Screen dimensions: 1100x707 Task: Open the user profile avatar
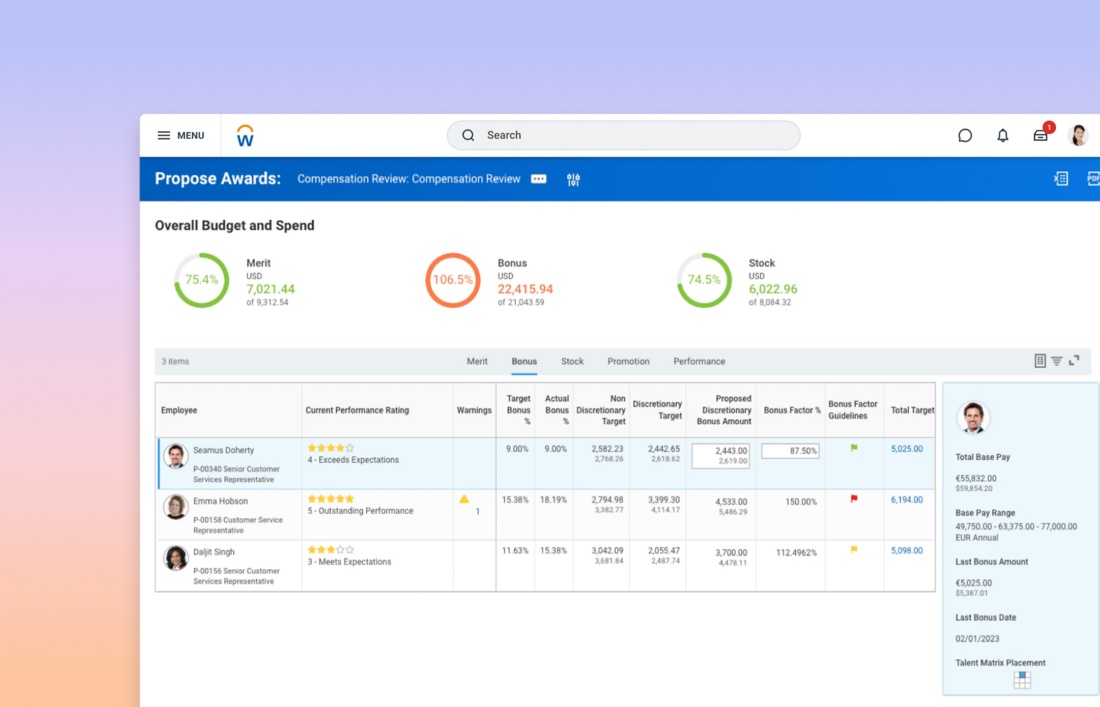pyautogui.click(x=1078, y=136)
